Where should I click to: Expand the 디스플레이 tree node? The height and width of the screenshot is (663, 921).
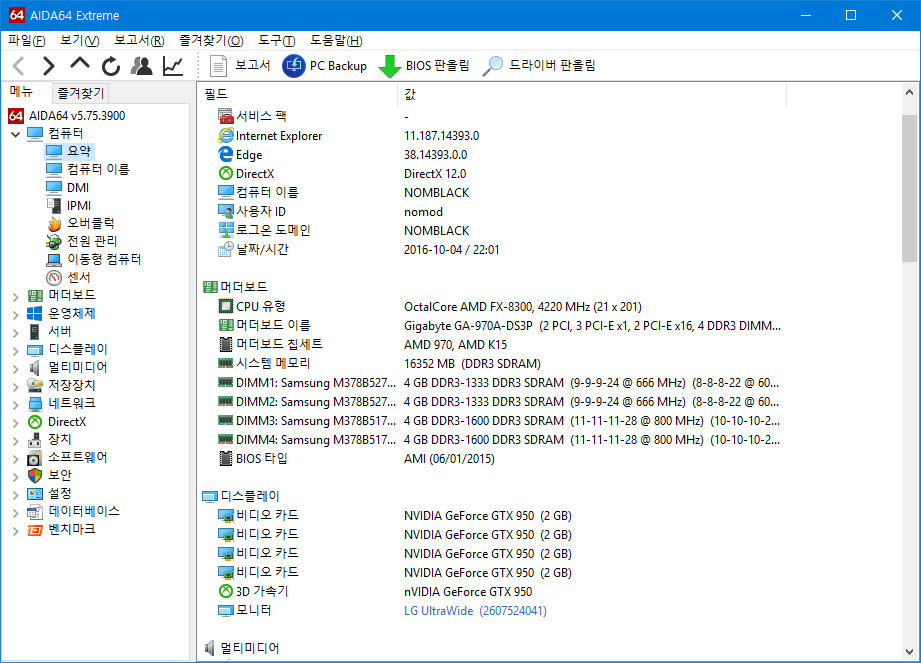point(15,351)
